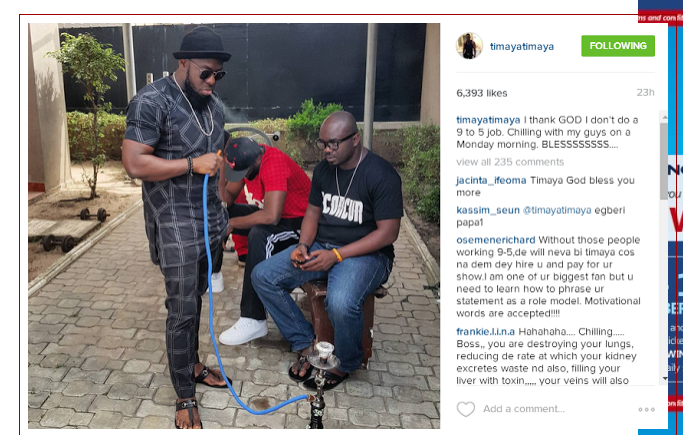Screen dimensions: 683x435
Task: Click the comments scrollbar up arrow
Action: (664, 117)
